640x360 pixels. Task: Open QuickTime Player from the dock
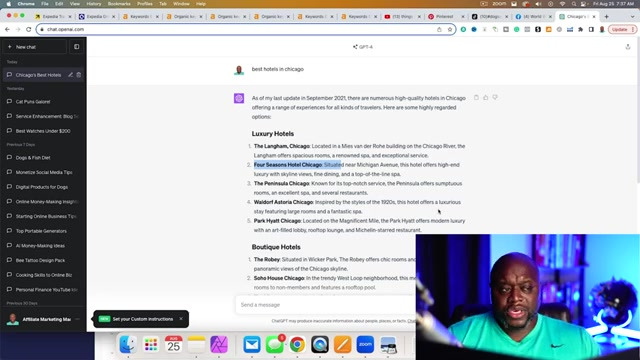320,344
